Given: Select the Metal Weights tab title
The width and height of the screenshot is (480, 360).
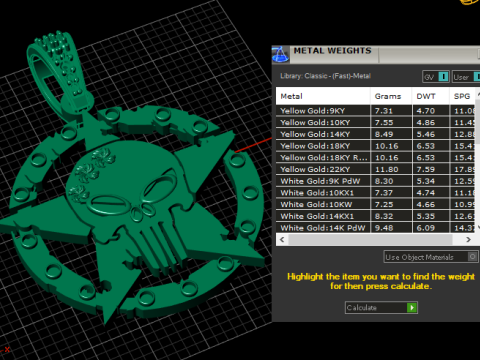Looking at the screenshot, I should [x=332, y=51].
